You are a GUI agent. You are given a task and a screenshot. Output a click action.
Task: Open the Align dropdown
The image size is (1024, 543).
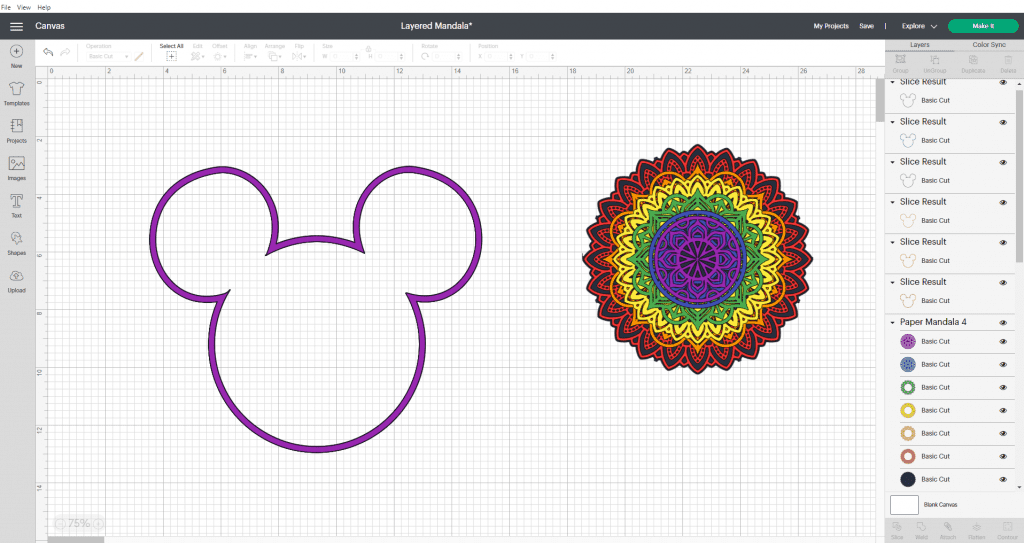tap(250, 56)
